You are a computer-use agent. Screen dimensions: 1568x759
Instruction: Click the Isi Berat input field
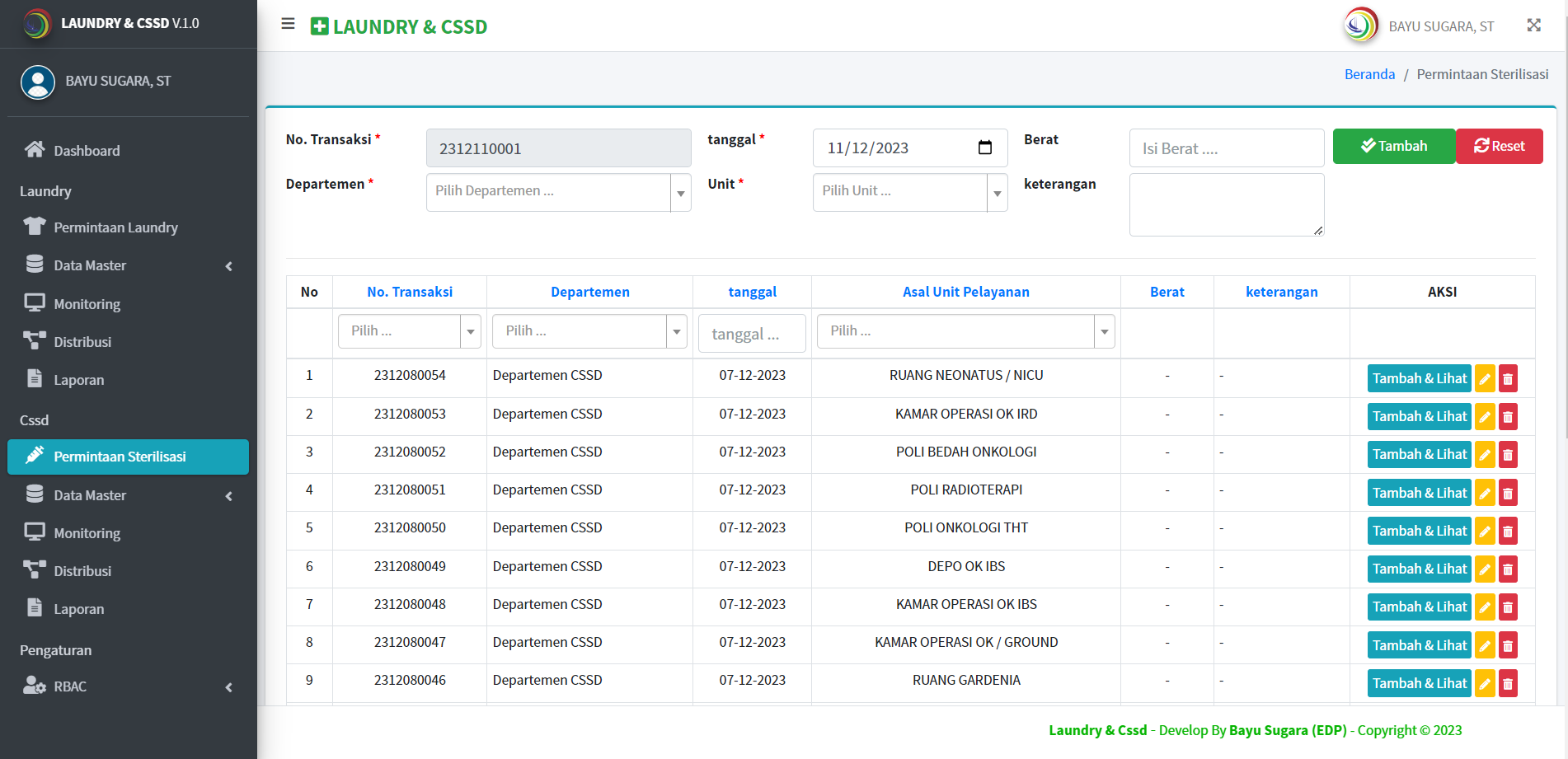(x=1226, y=148)
